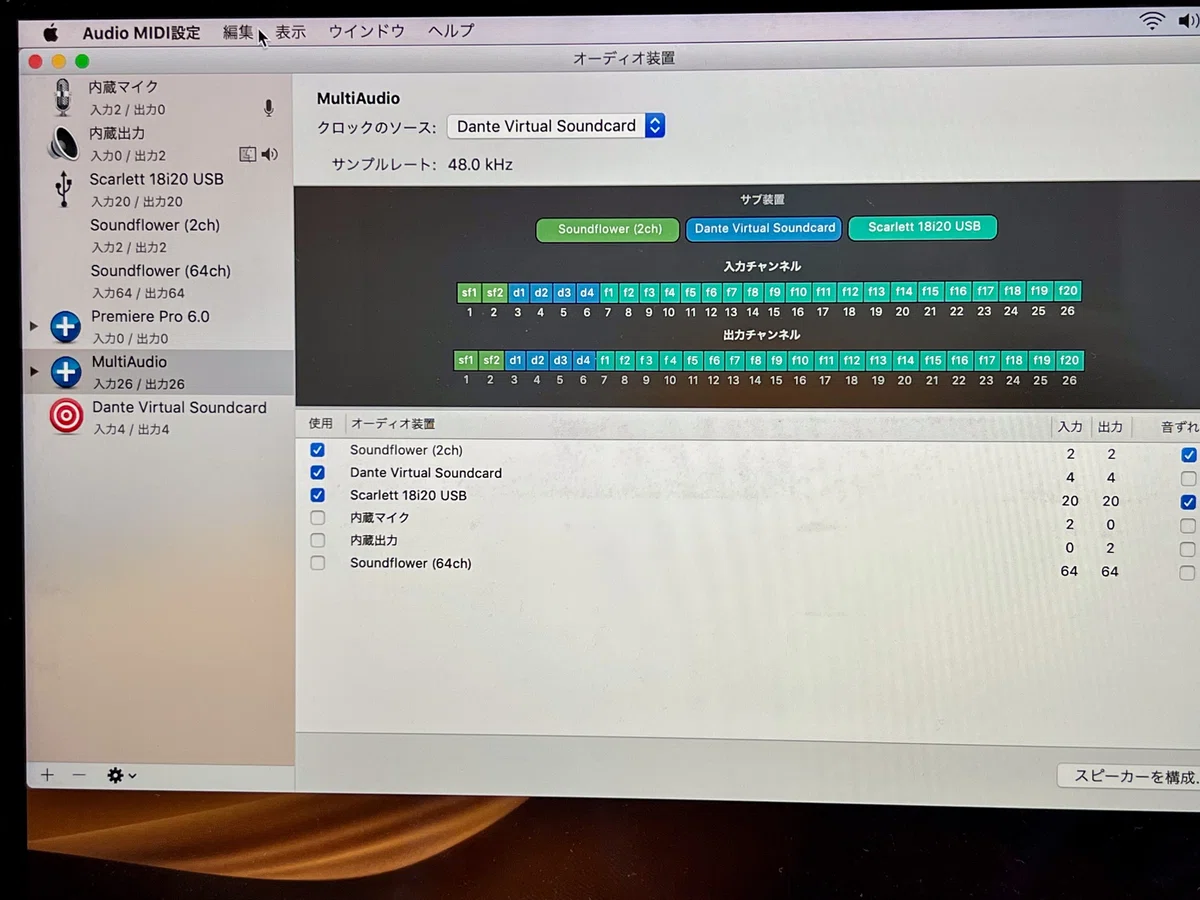
Task: Click the Dante Virtual Soundcard subdevice button
Action: [764, 228]
